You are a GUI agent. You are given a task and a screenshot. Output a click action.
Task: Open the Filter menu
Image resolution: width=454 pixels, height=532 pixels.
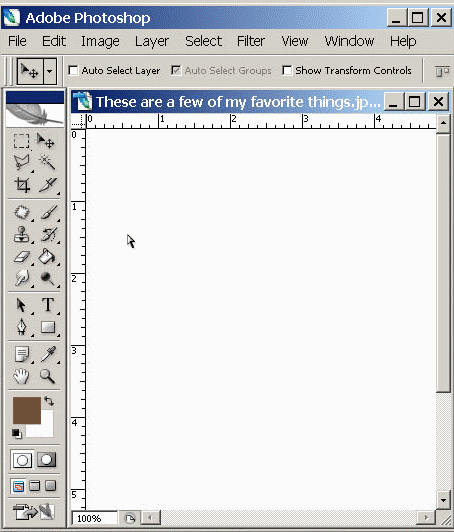coord(250,41)
